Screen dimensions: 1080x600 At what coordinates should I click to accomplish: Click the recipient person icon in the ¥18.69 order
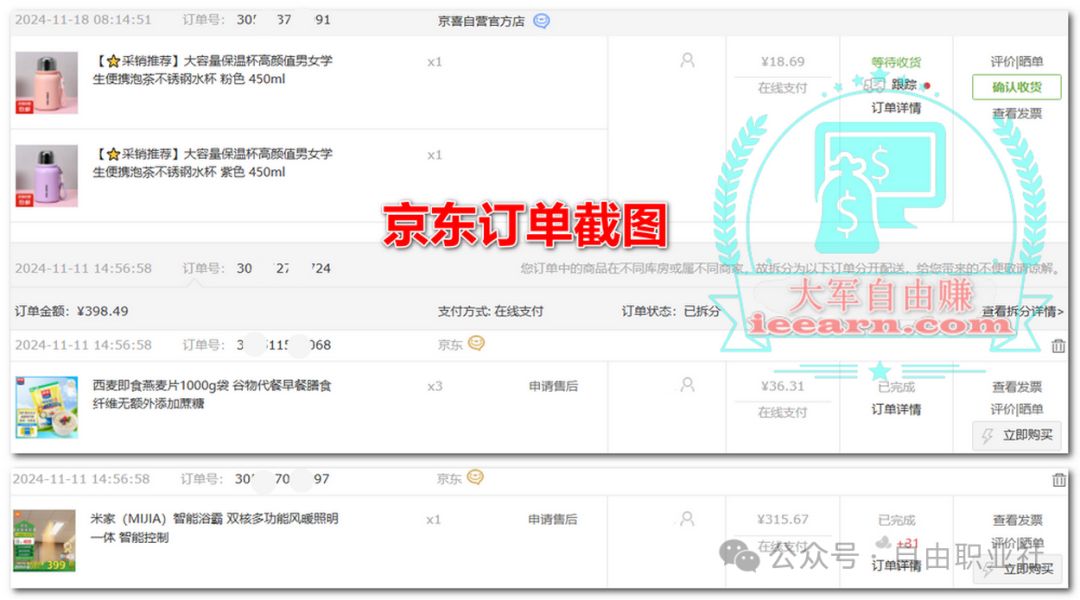[687, 61]
